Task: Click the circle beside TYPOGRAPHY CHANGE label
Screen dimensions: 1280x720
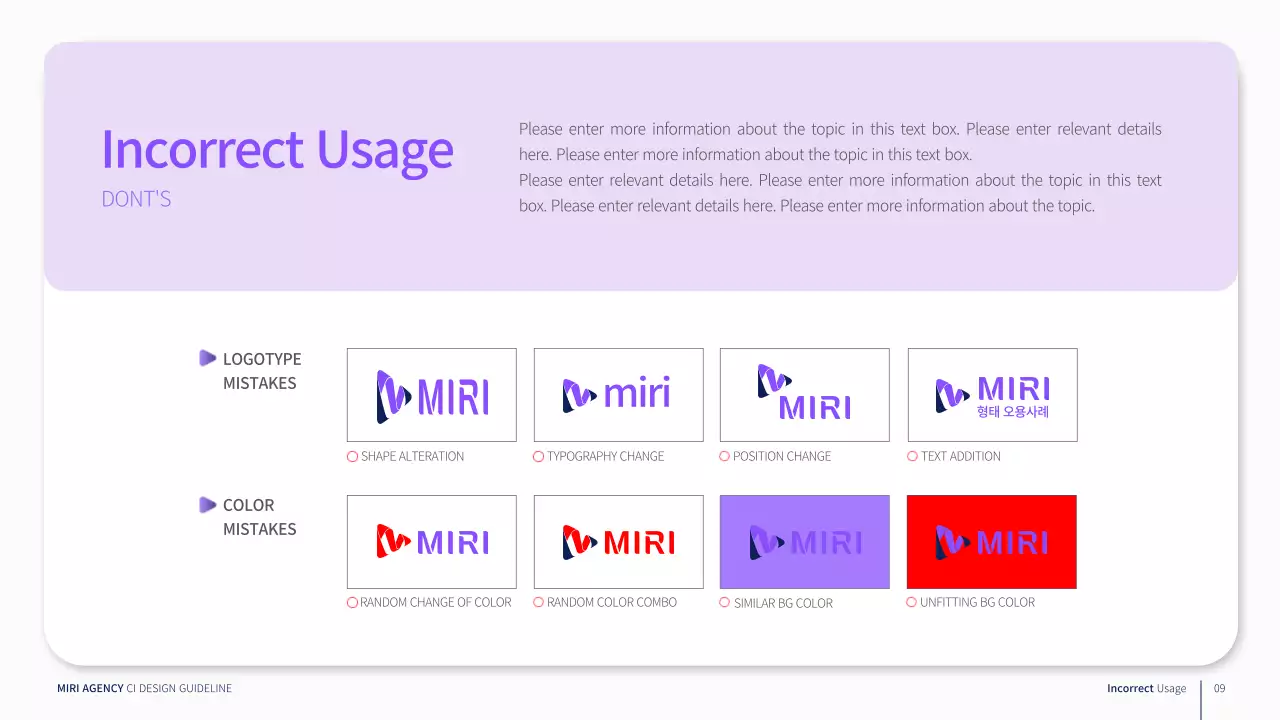Action: point(538,456)
